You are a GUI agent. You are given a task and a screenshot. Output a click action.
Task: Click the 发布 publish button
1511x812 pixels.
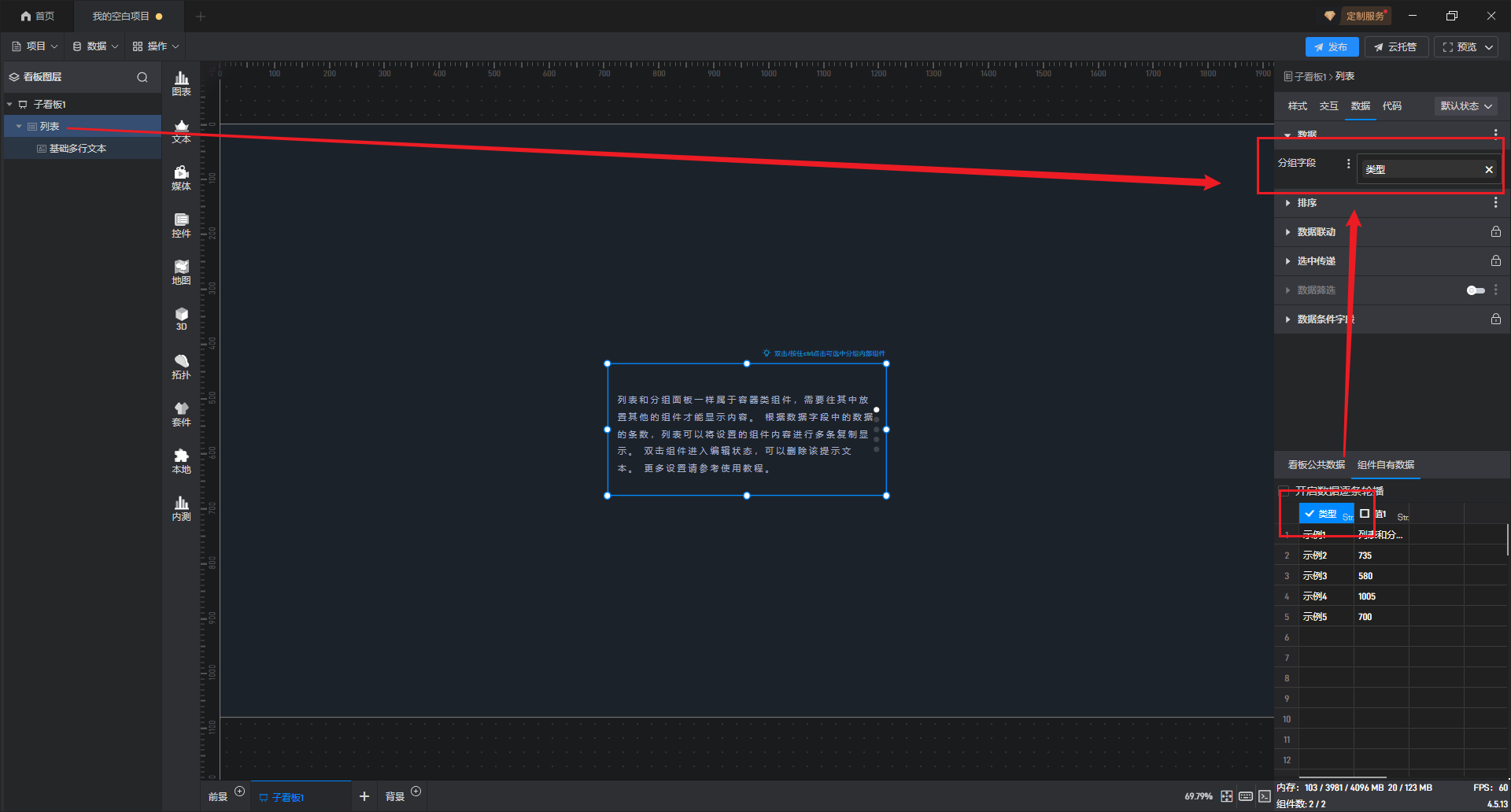pyautogui.click(x=1332, y=47)
